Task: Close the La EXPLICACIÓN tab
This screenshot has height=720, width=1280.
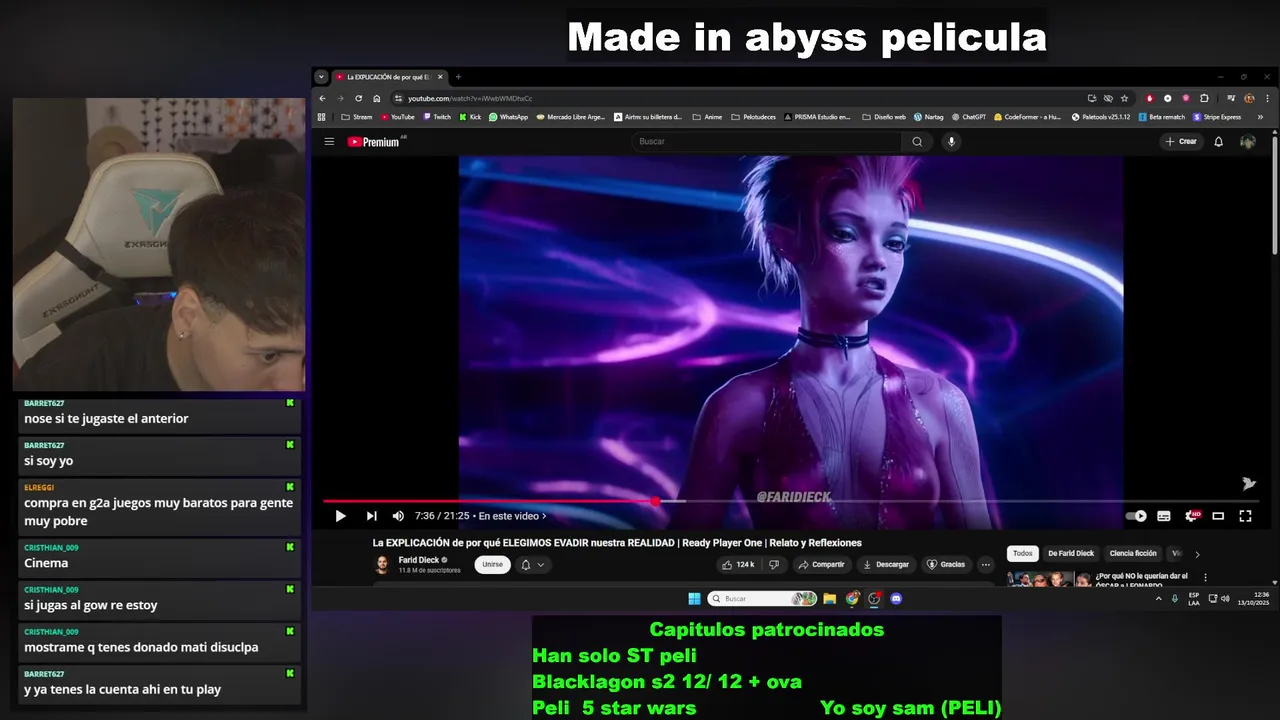Action: (440, 76)
